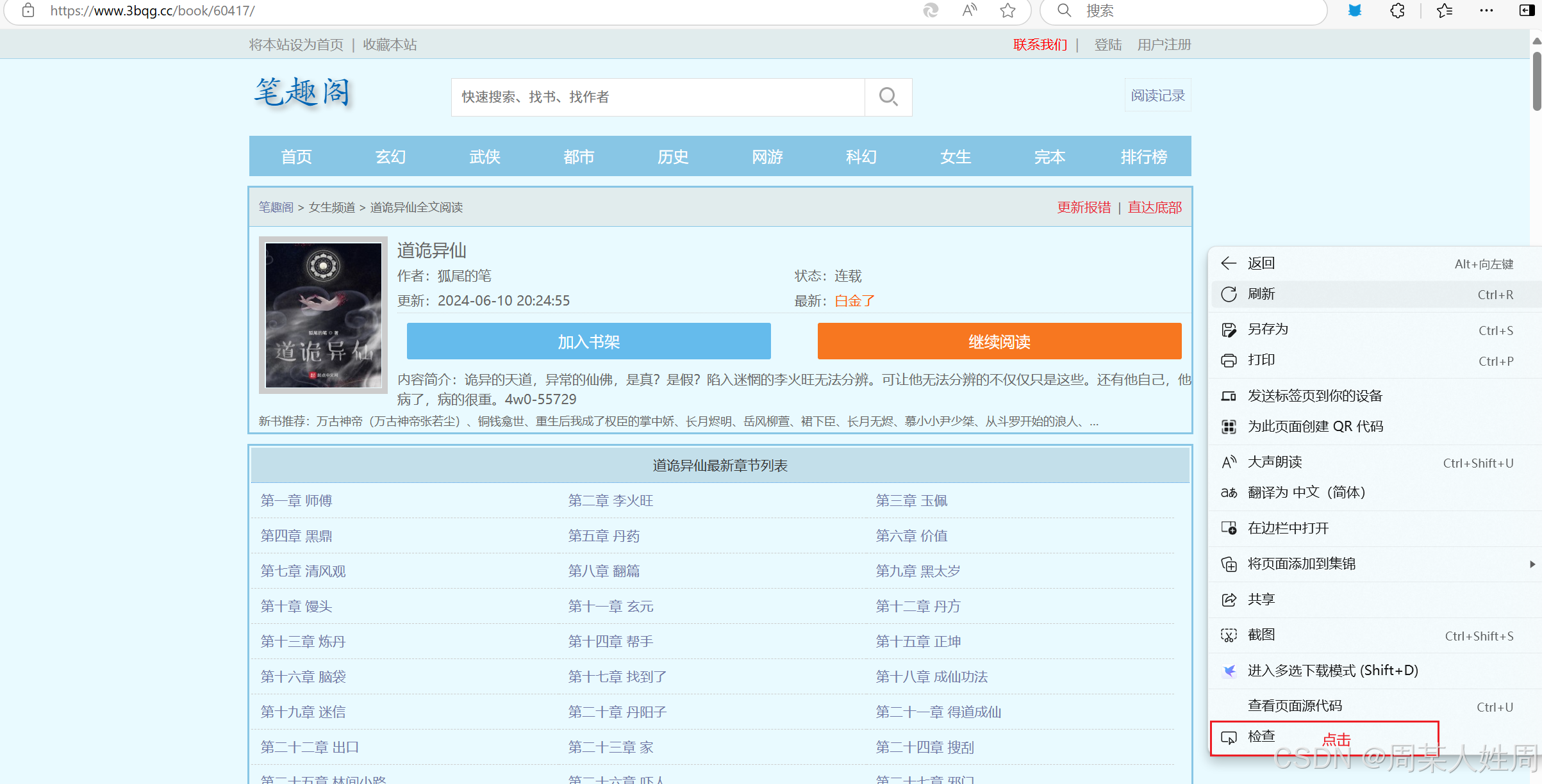
Task: Add page to favorites with star icon
Action: pyautogui.click(x=1007, y=10)
